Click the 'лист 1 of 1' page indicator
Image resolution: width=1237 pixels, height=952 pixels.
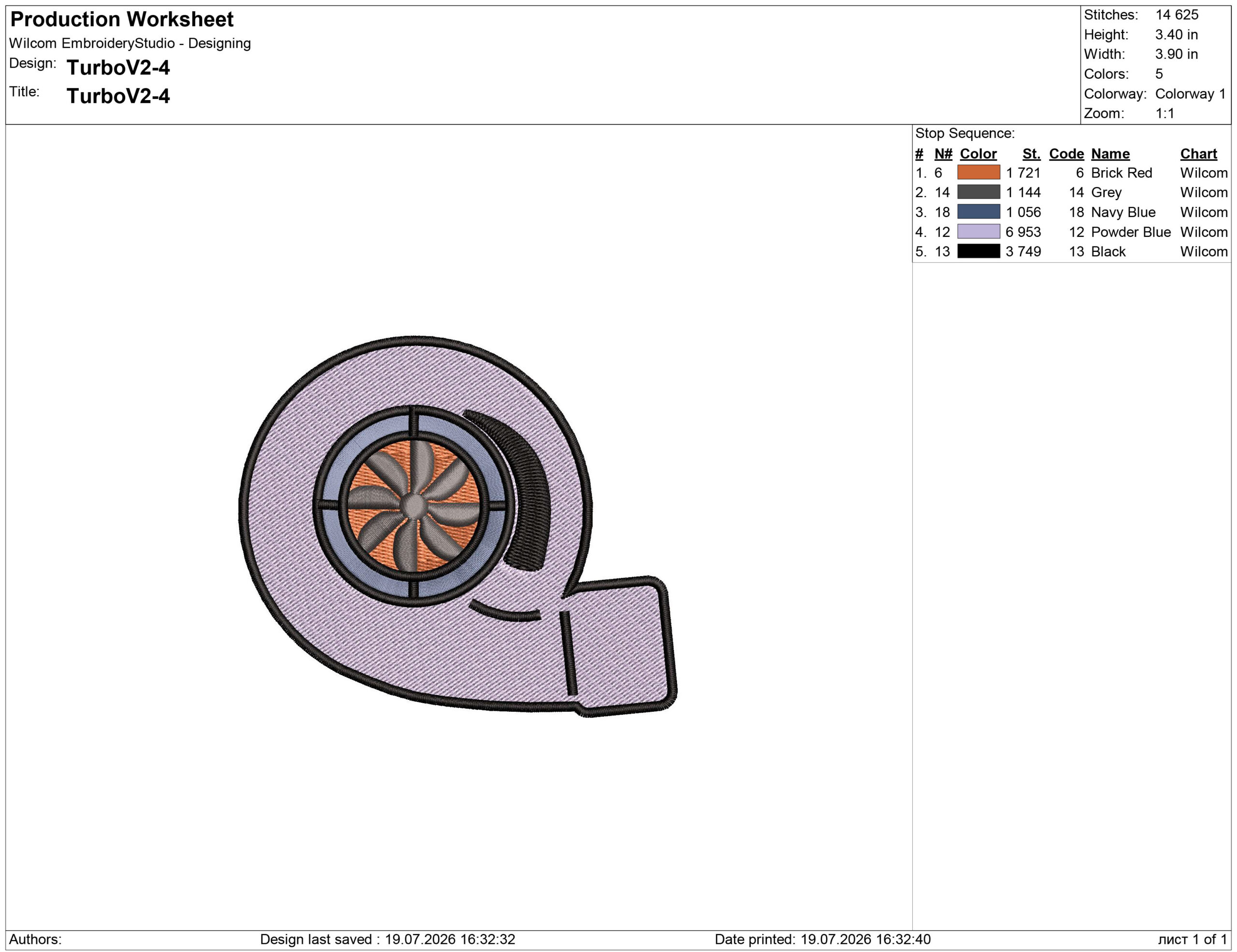(1192, 939)
